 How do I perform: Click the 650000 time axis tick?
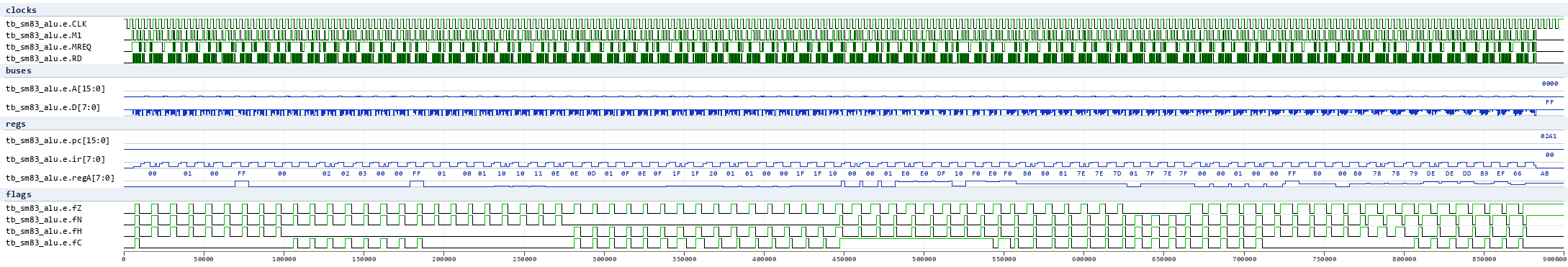(1164, 259)
